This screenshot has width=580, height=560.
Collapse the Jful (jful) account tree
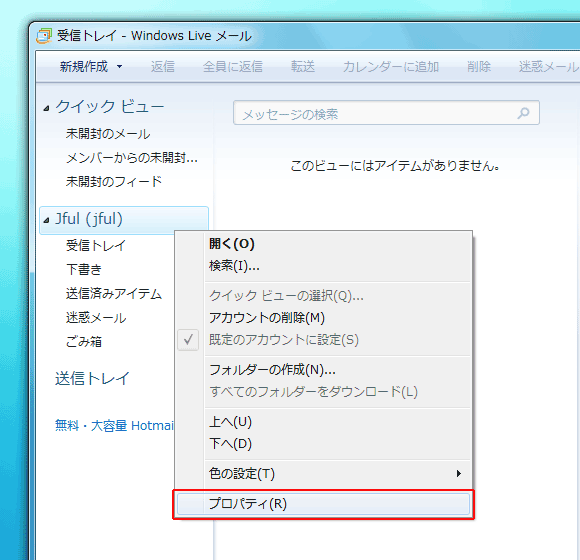(x=46, y=220)
